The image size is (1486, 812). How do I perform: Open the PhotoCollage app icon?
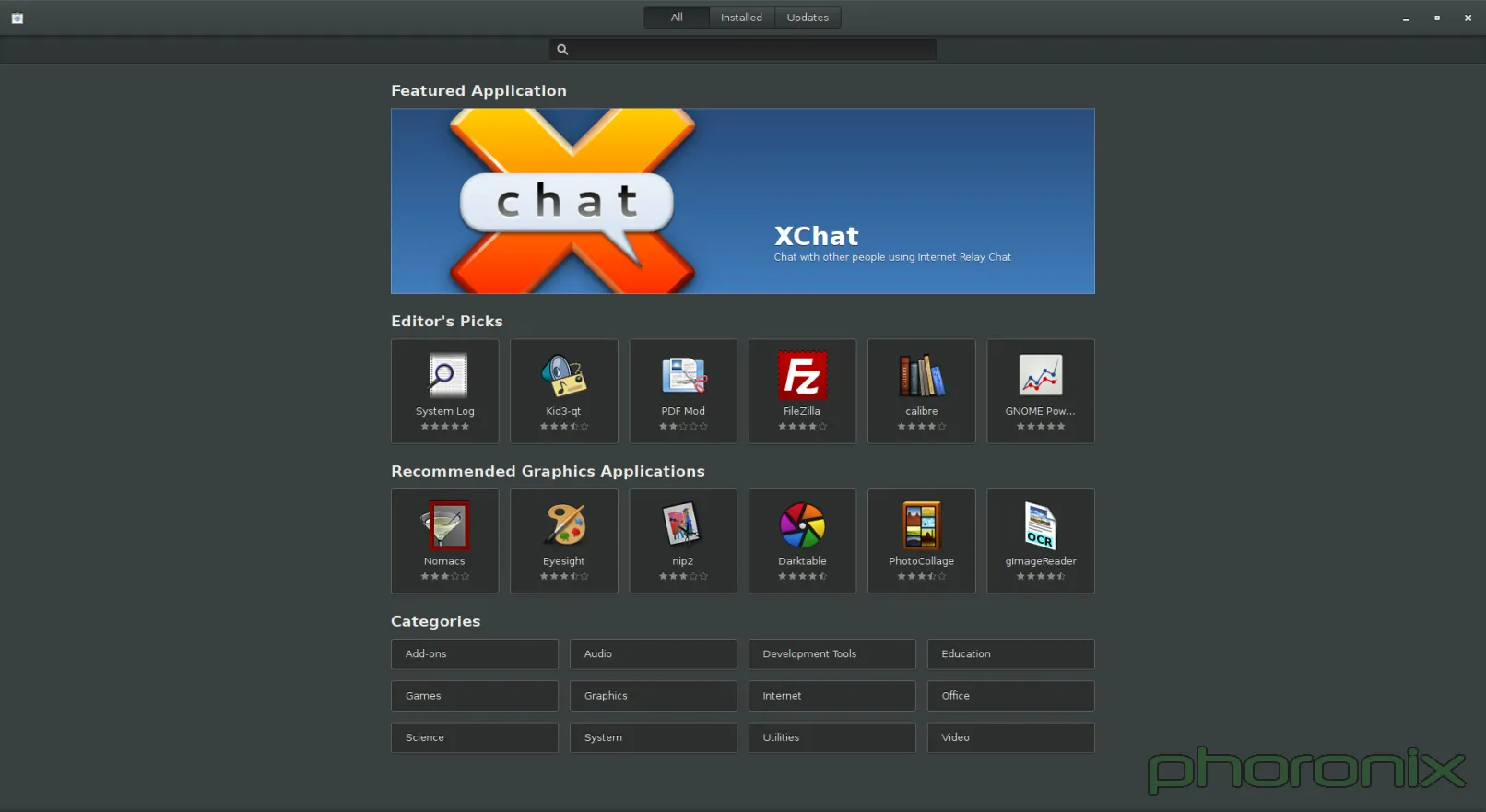click(x=921, y=525)
